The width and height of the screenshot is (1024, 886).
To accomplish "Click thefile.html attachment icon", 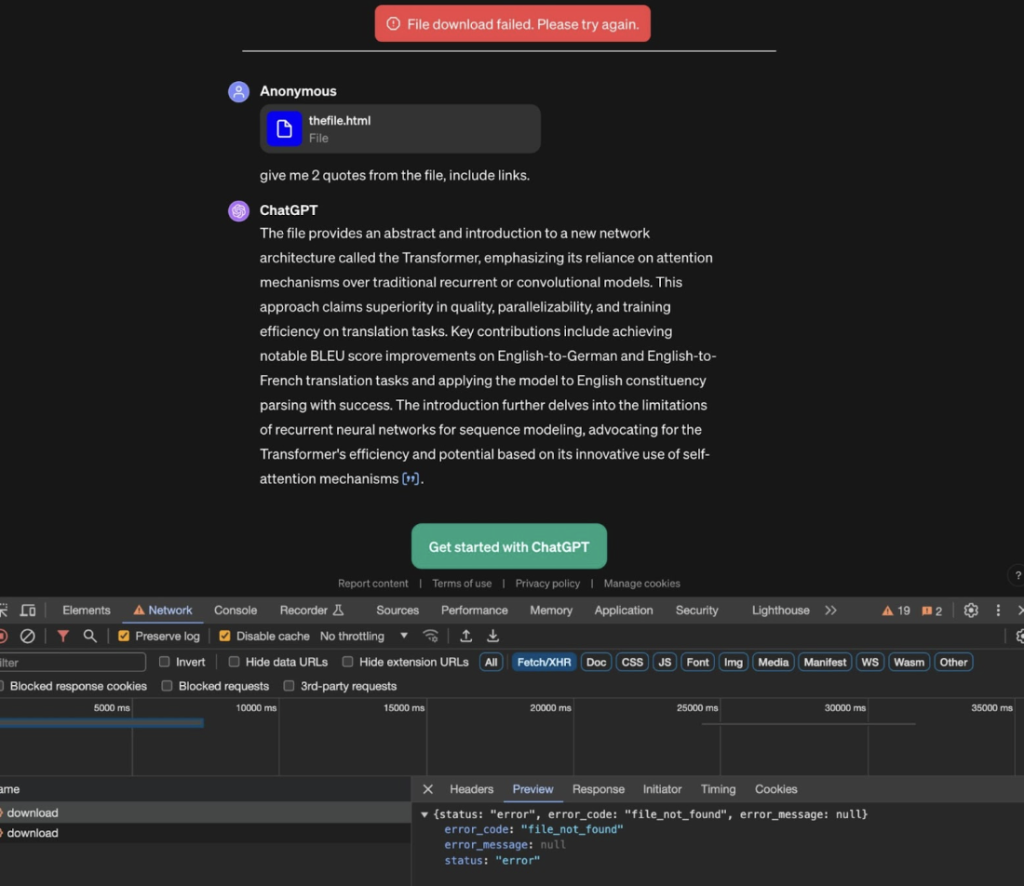I will (x=284, y=129).
